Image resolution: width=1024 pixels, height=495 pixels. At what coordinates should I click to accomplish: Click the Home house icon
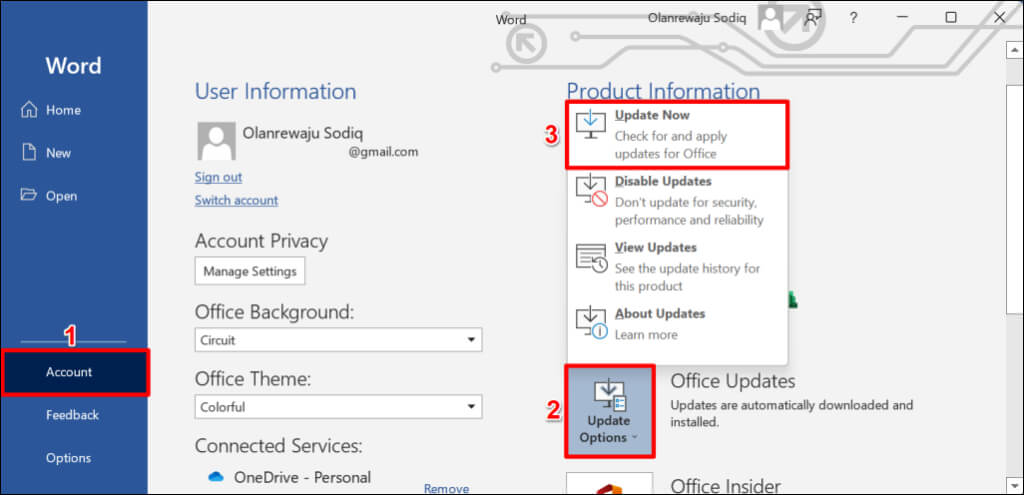coord(29,110)
